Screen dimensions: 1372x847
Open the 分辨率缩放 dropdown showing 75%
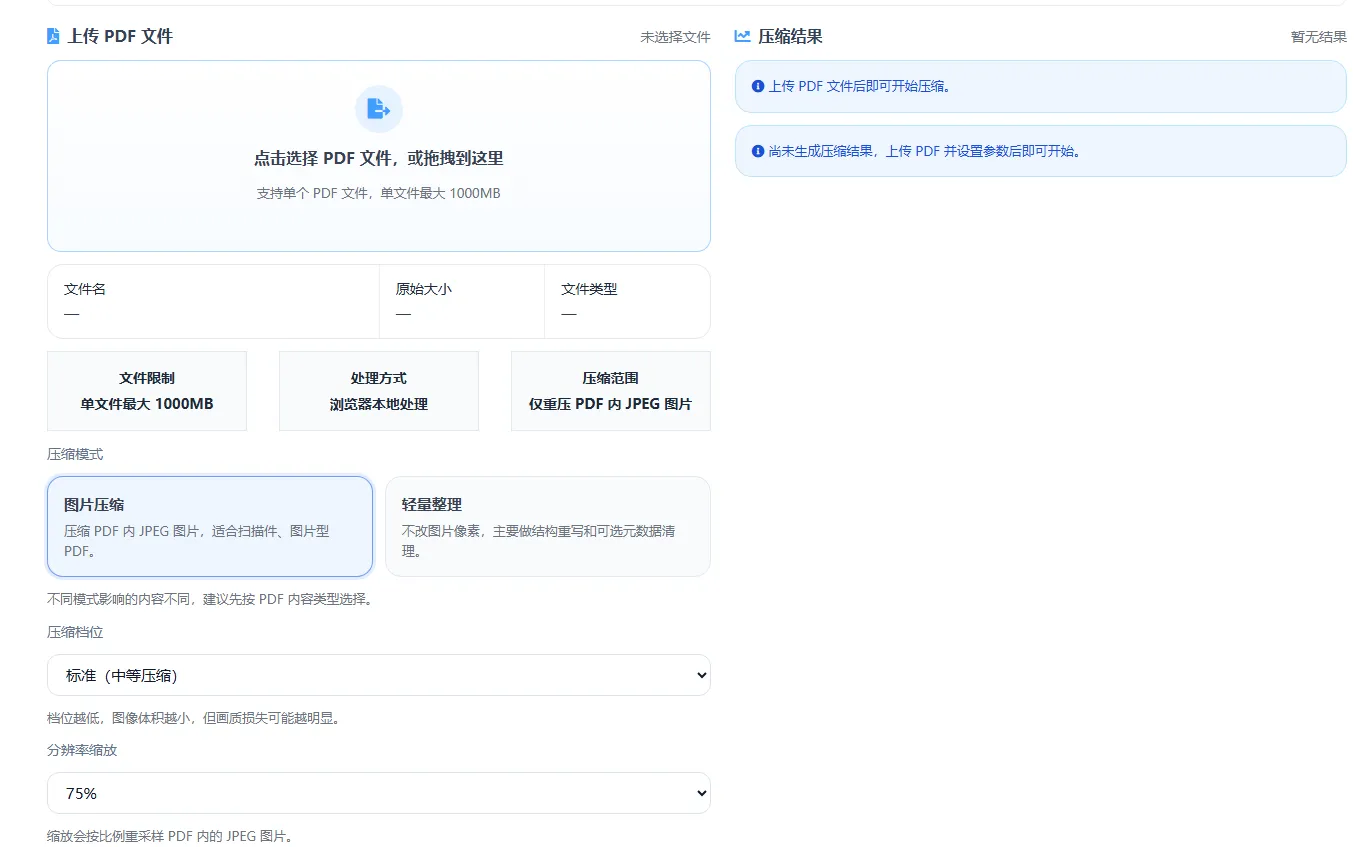point(379,793)
